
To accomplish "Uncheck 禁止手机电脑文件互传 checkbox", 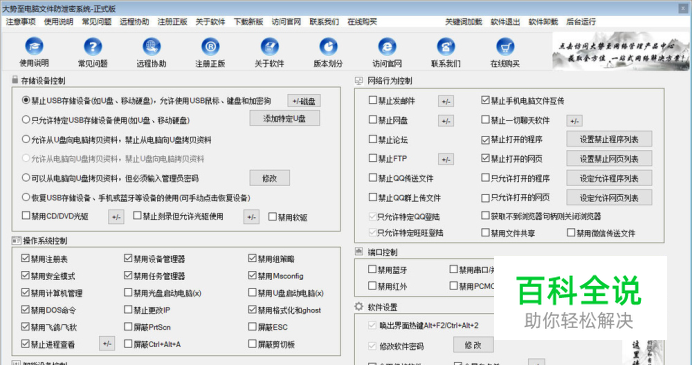I will (x=485, y=100).
